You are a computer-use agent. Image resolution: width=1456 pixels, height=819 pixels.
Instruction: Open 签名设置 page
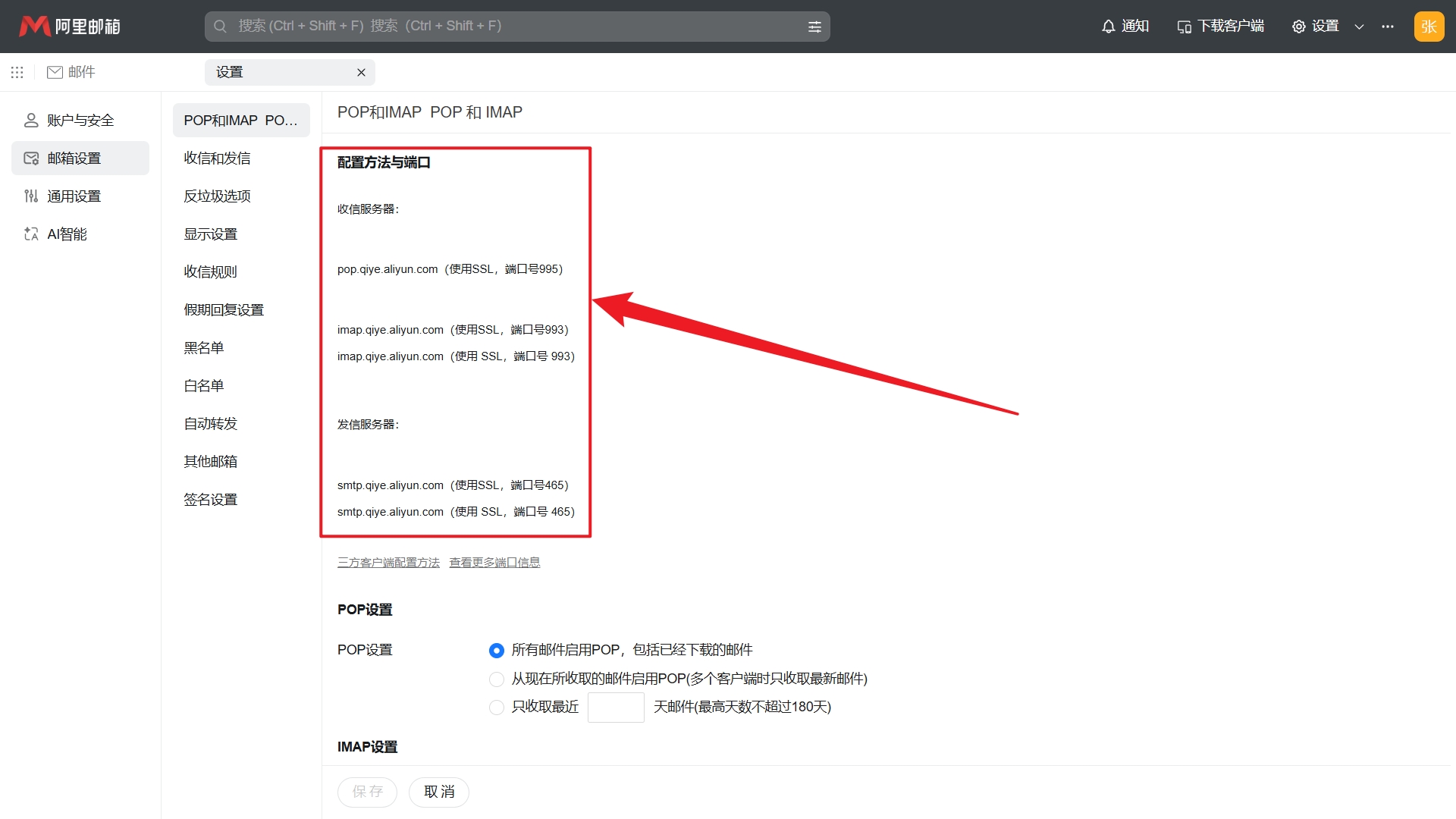pyautogui.click(x=241, y=499)
